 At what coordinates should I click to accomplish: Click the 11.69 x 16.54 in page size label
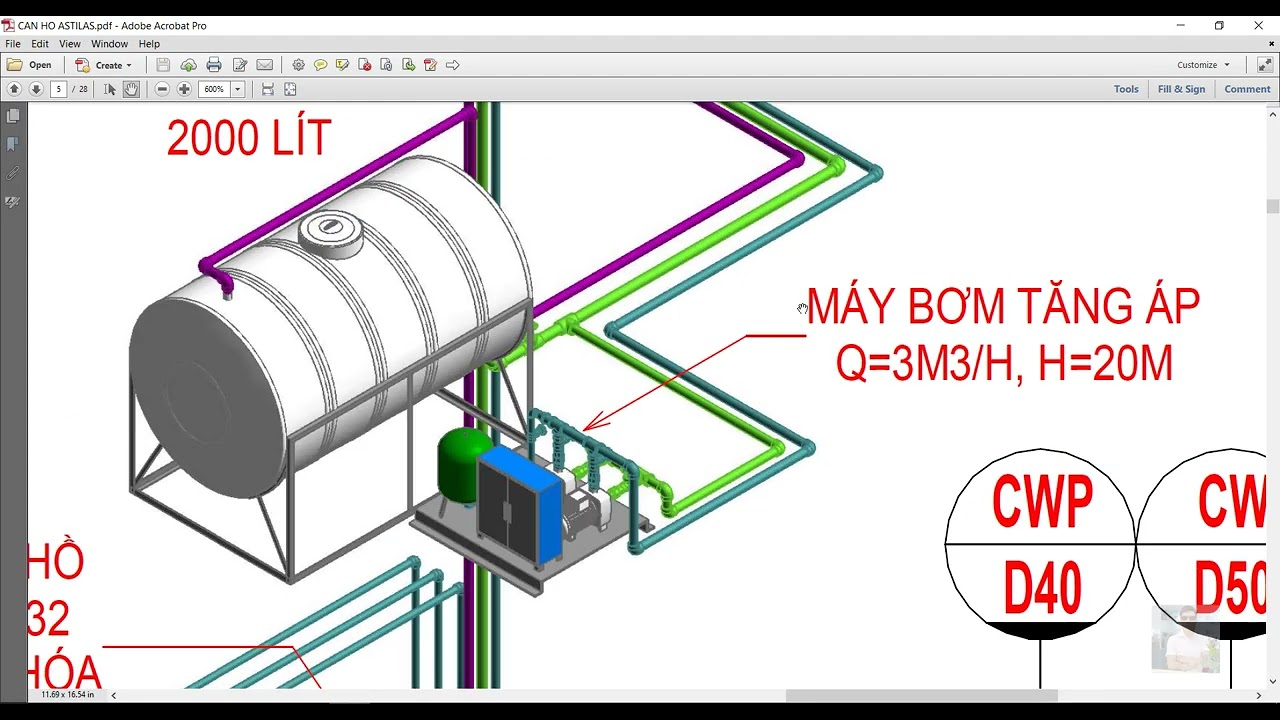click(68, 694)
